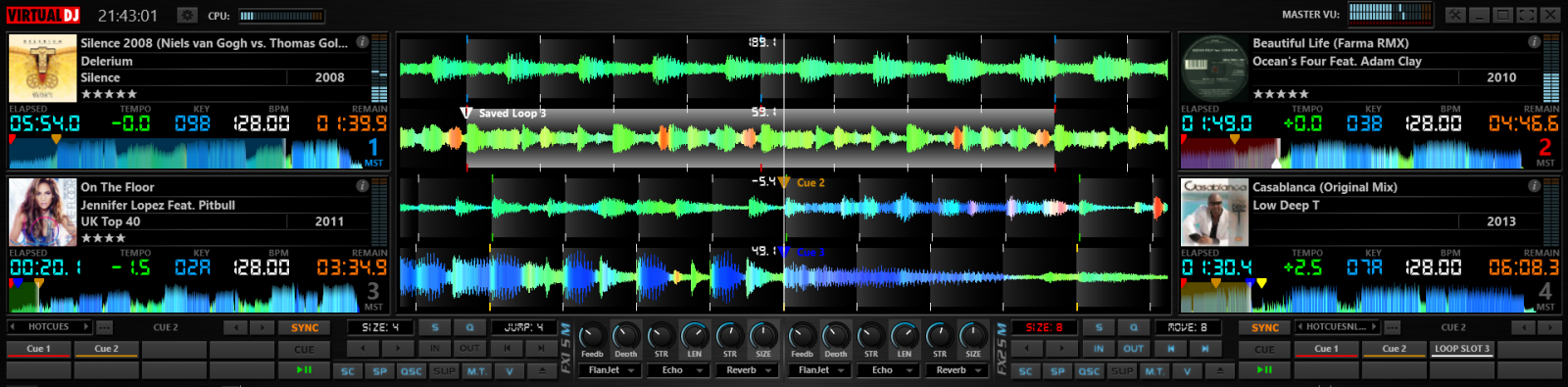Enable SLIP mode on right deck
This screenshot has height=387, width=1568.
[1122, 371]
